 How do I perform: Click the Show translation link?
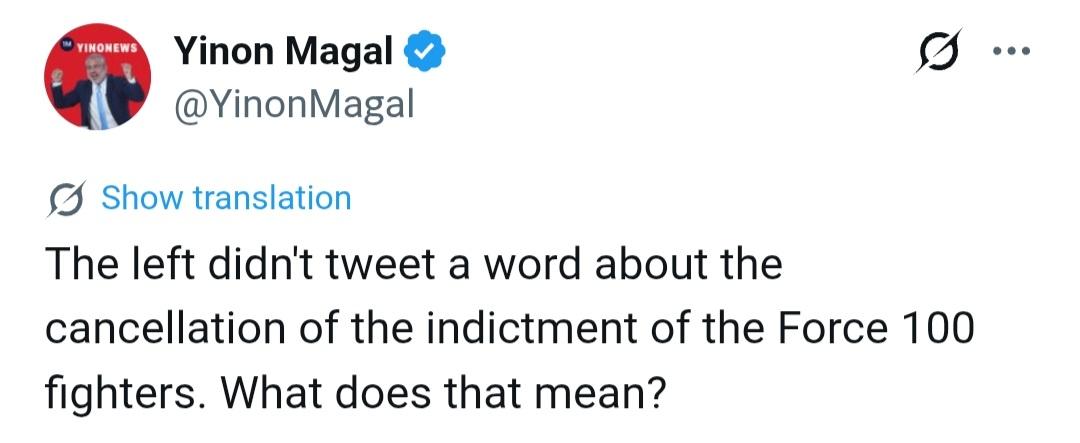(227, 198)
